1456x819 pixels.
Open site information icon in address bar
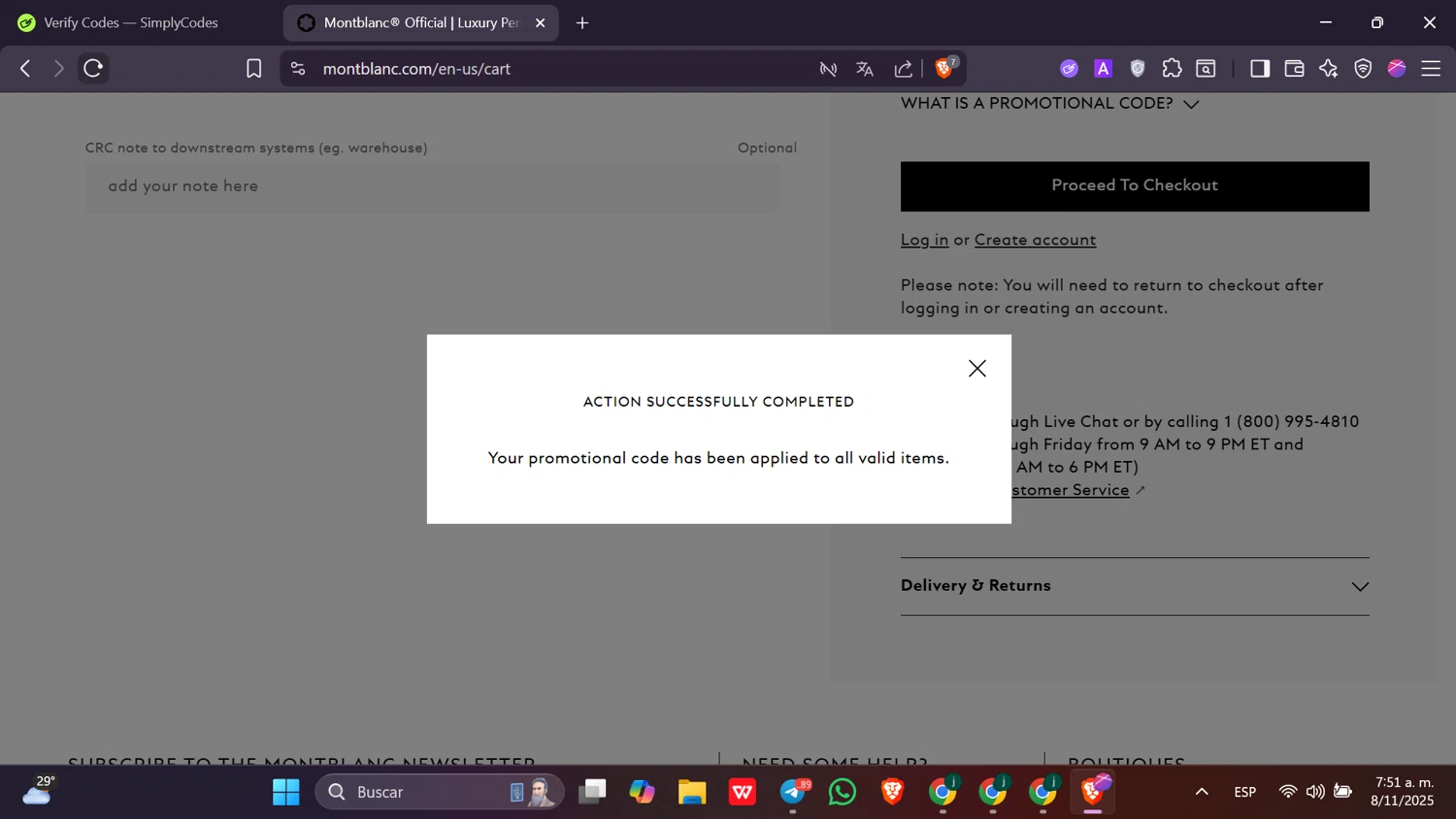(298, 68)
